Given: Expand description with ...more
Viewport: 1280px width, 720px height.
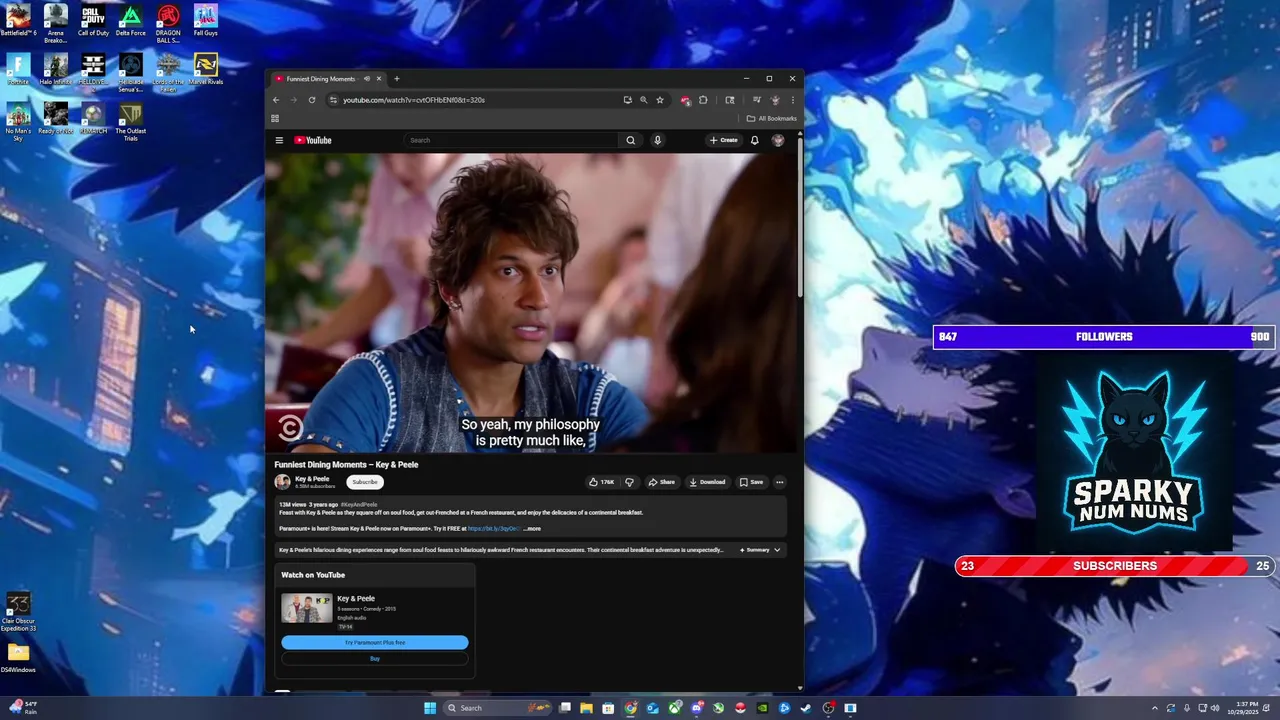Looking at the screenshot, I should (x=532, y=528).
